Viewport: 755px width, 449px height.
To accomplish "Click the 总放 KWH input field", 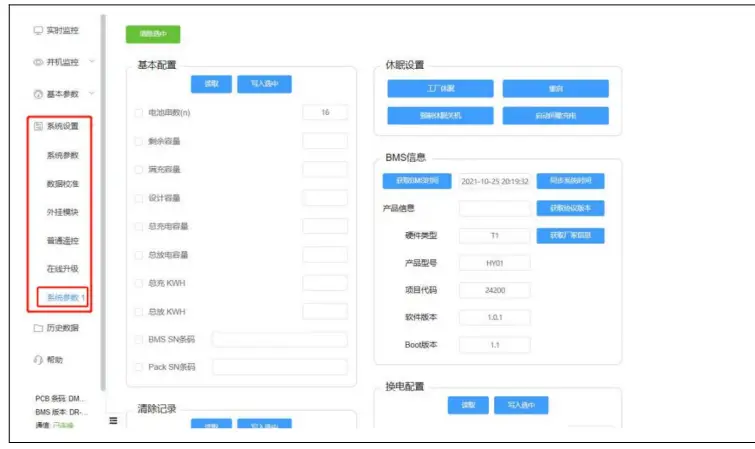I will click(325, 312).
